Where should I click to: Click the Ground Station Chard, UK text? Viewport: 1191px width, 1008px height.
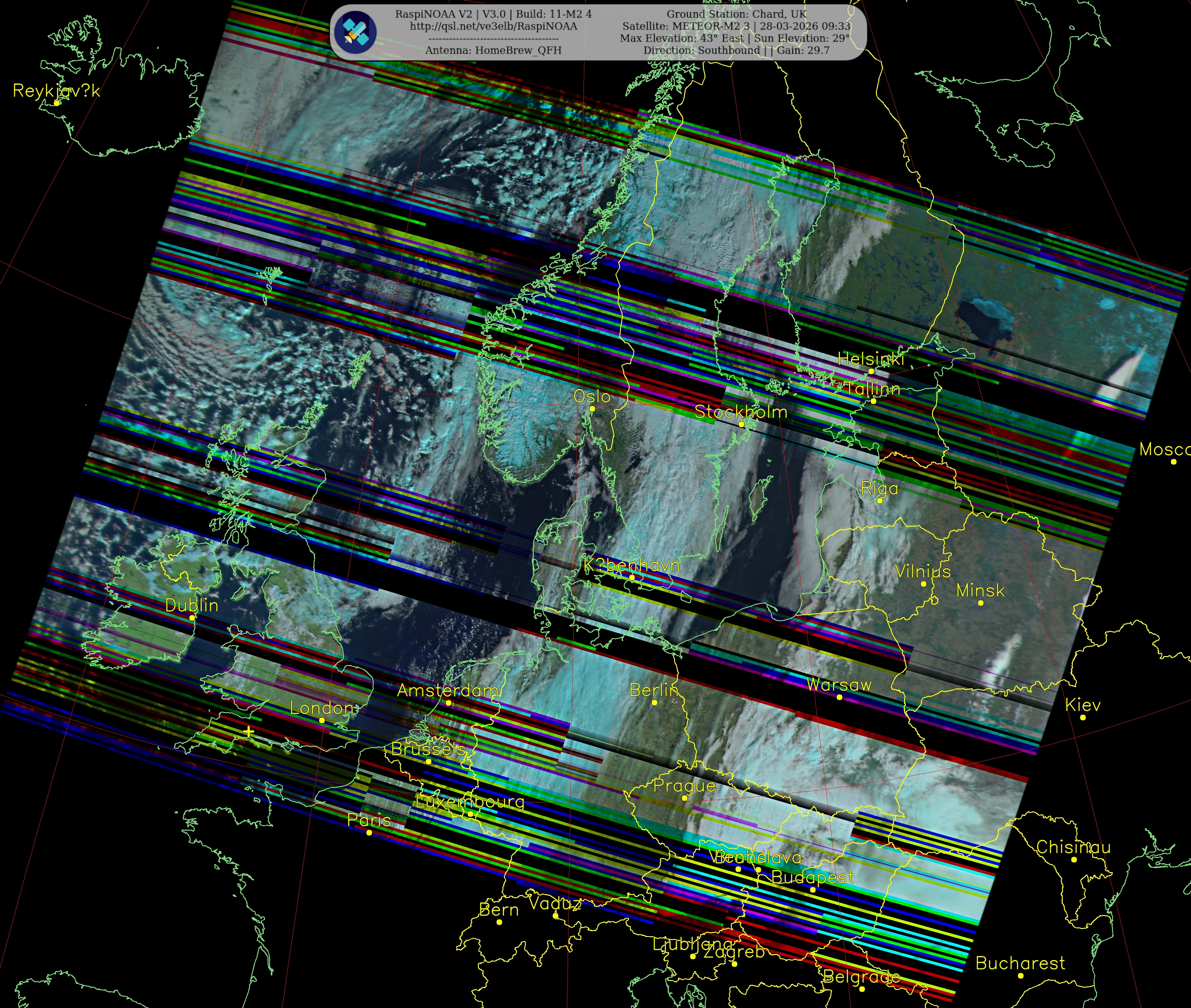coord(736,14)
